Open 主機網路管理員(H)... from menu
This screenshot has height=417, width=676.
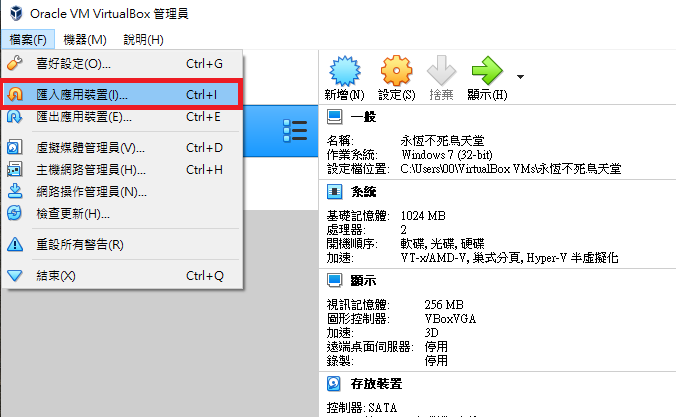coord(122,170)
